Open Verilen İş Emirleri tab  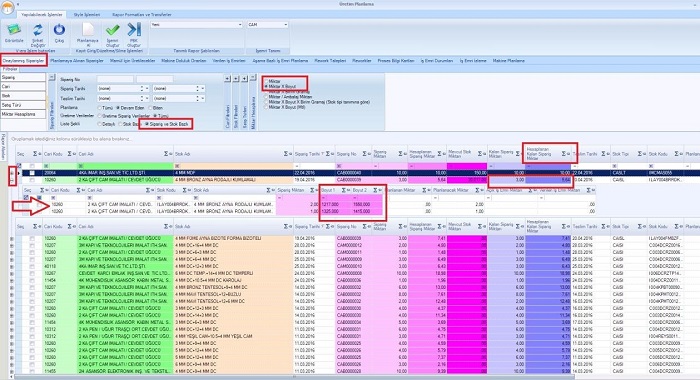tap(229, 61)
